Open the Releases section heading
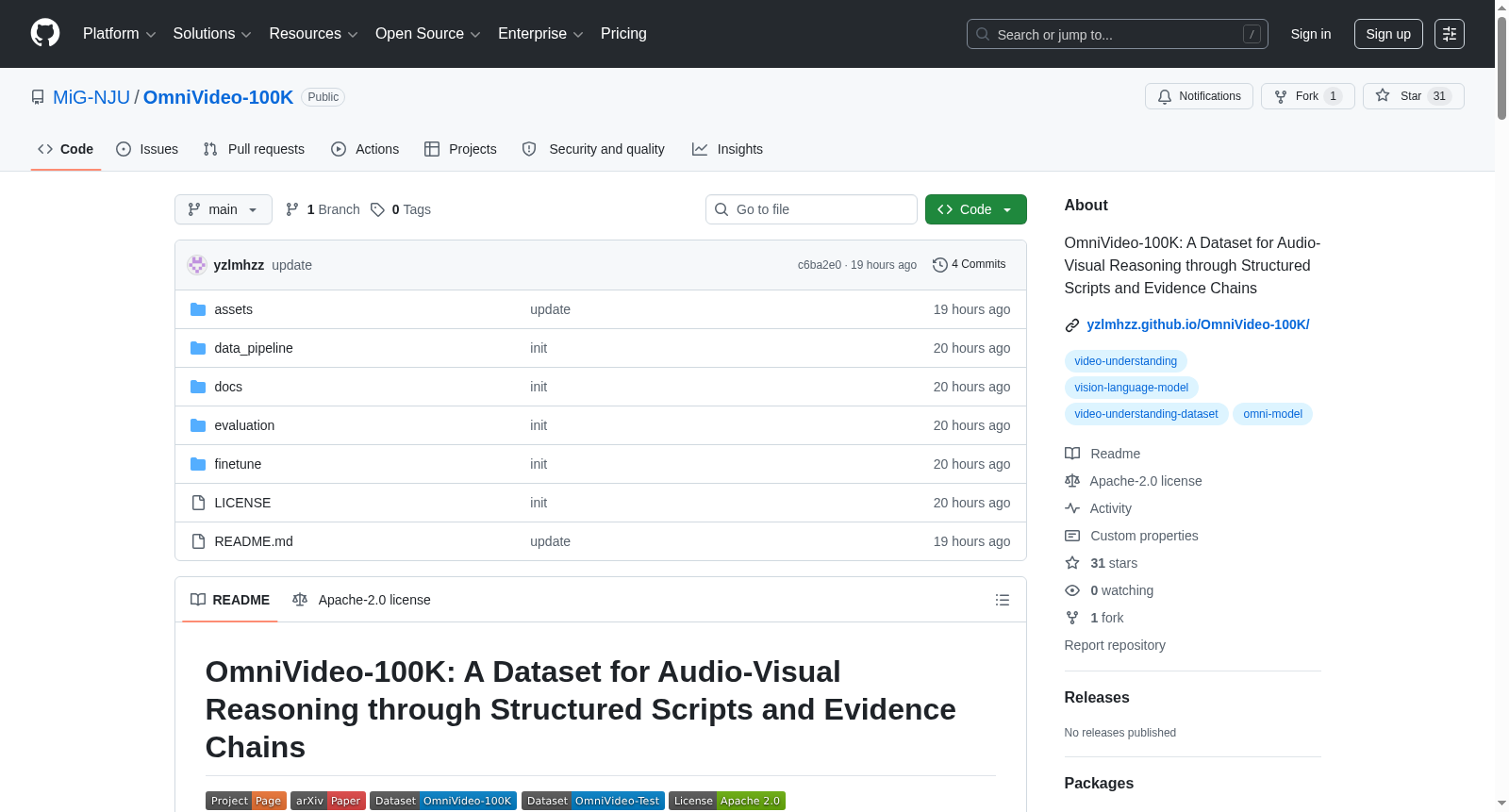 tap(1097, 698)
